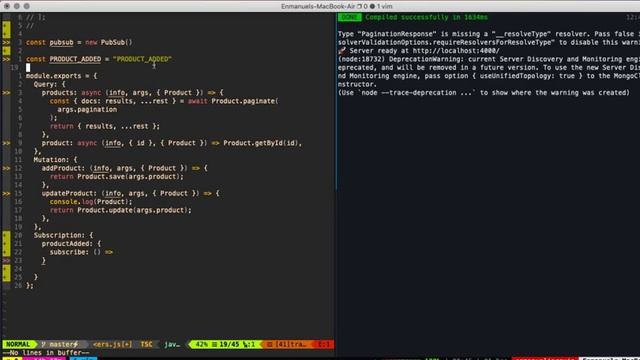640x360 pixels.
Task: Click the gutter warning marker beside pubsub line
Action: (6, 42)
